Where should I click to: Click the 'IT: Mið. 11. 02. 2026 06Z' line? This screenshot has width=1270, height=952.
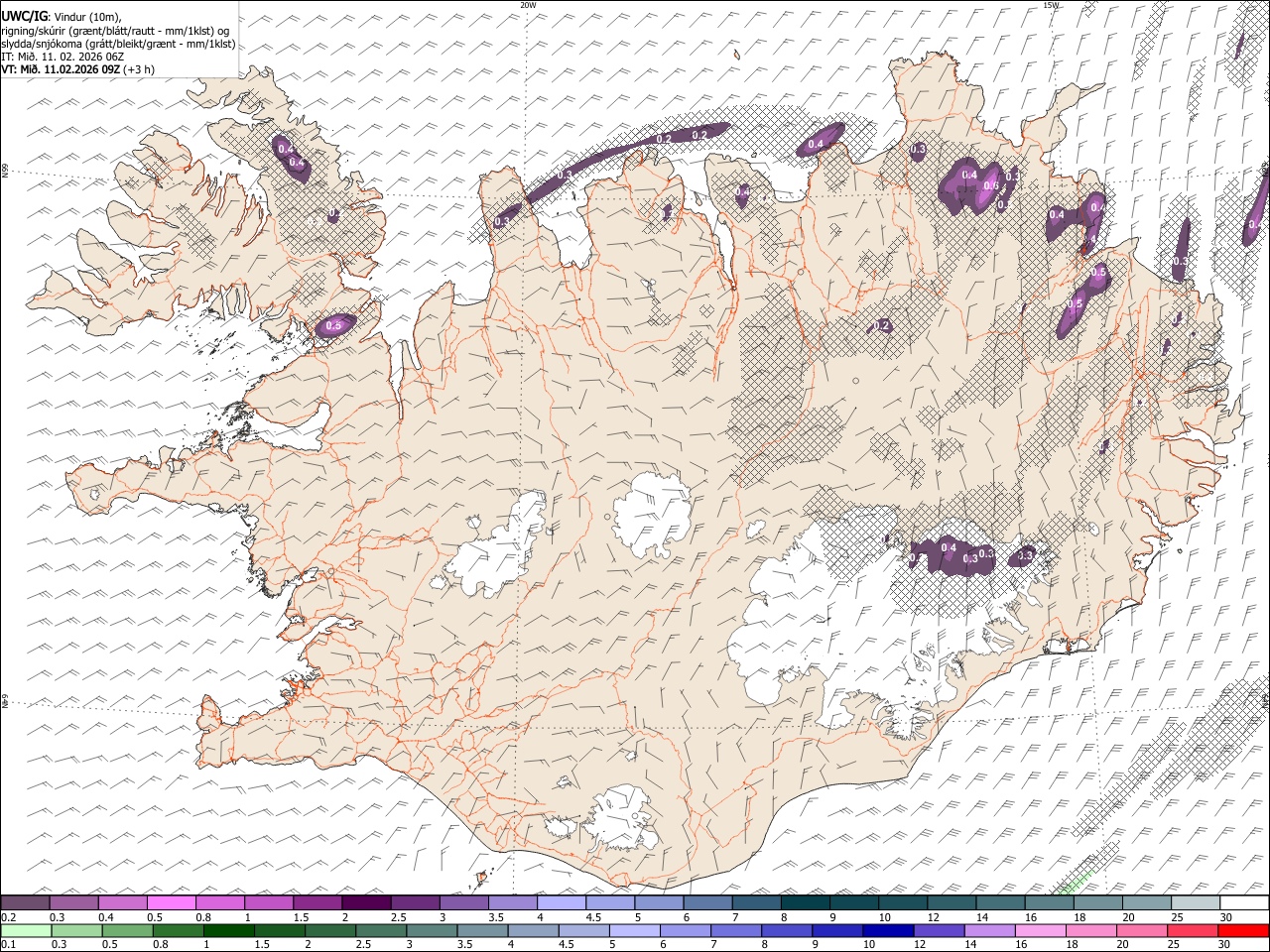63,58
